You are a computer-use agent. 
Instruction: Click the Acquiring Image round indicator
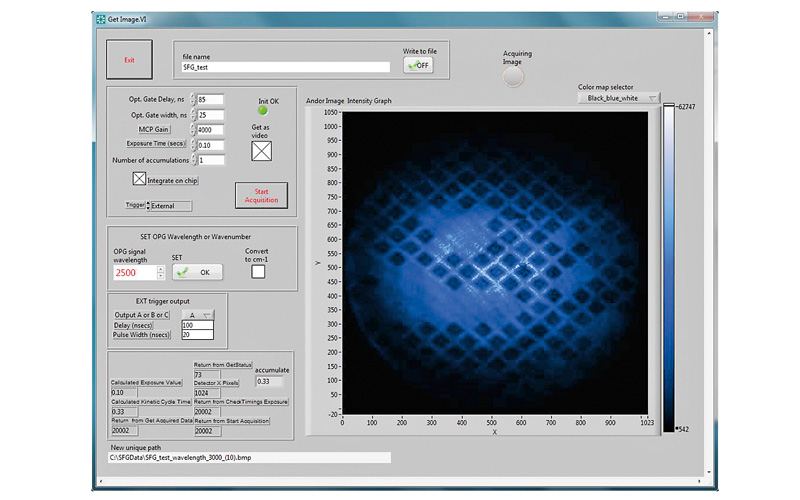point(512,77)
